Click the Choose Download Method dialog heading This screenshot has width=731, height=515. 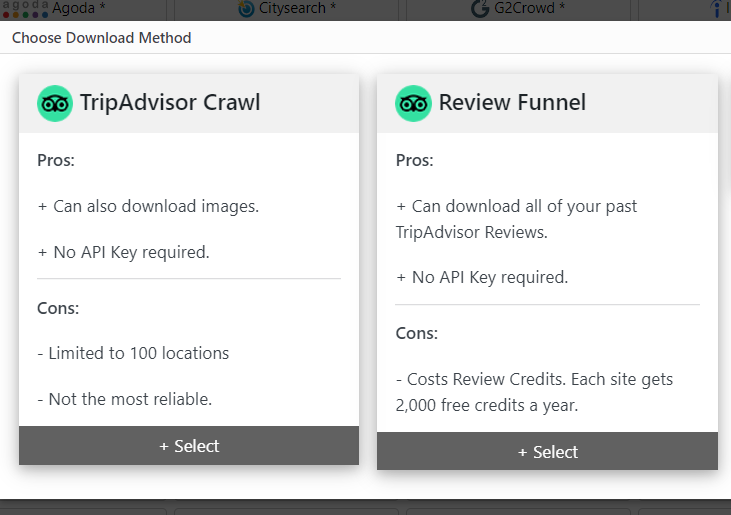click(x=102, y=38)
